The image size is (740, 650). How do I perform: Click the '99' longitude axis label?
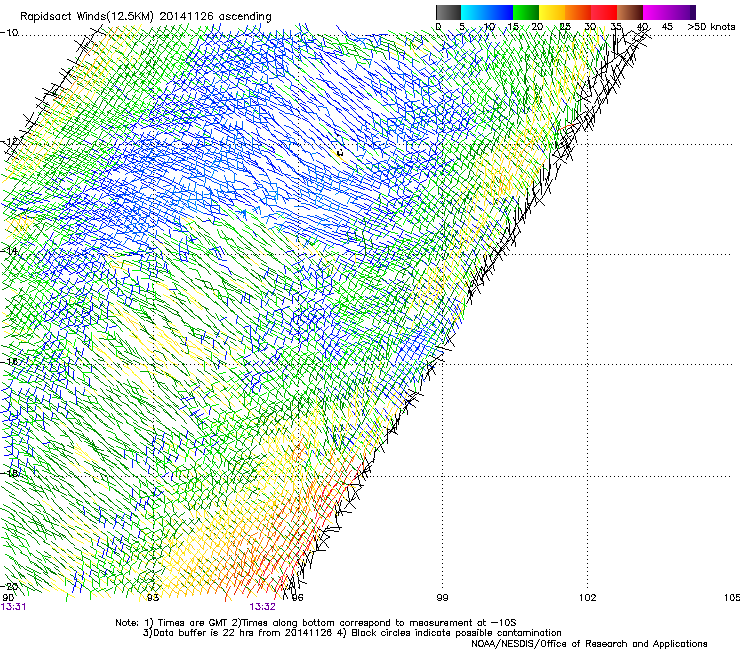click(x=442, y=598)
